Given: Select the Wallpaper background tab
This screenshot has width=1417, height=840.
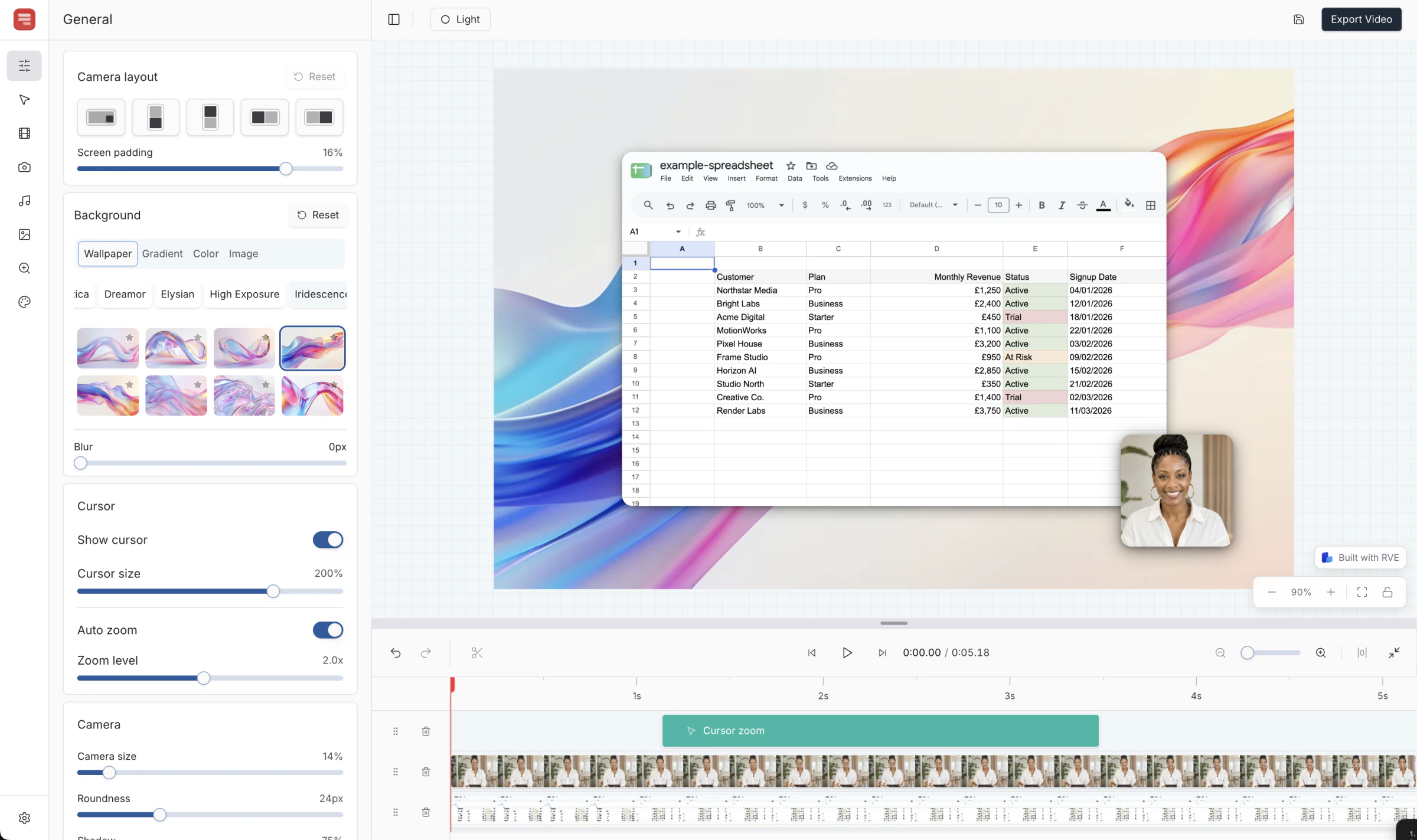Looking at the screenshot, I should [x=107, y=254].
